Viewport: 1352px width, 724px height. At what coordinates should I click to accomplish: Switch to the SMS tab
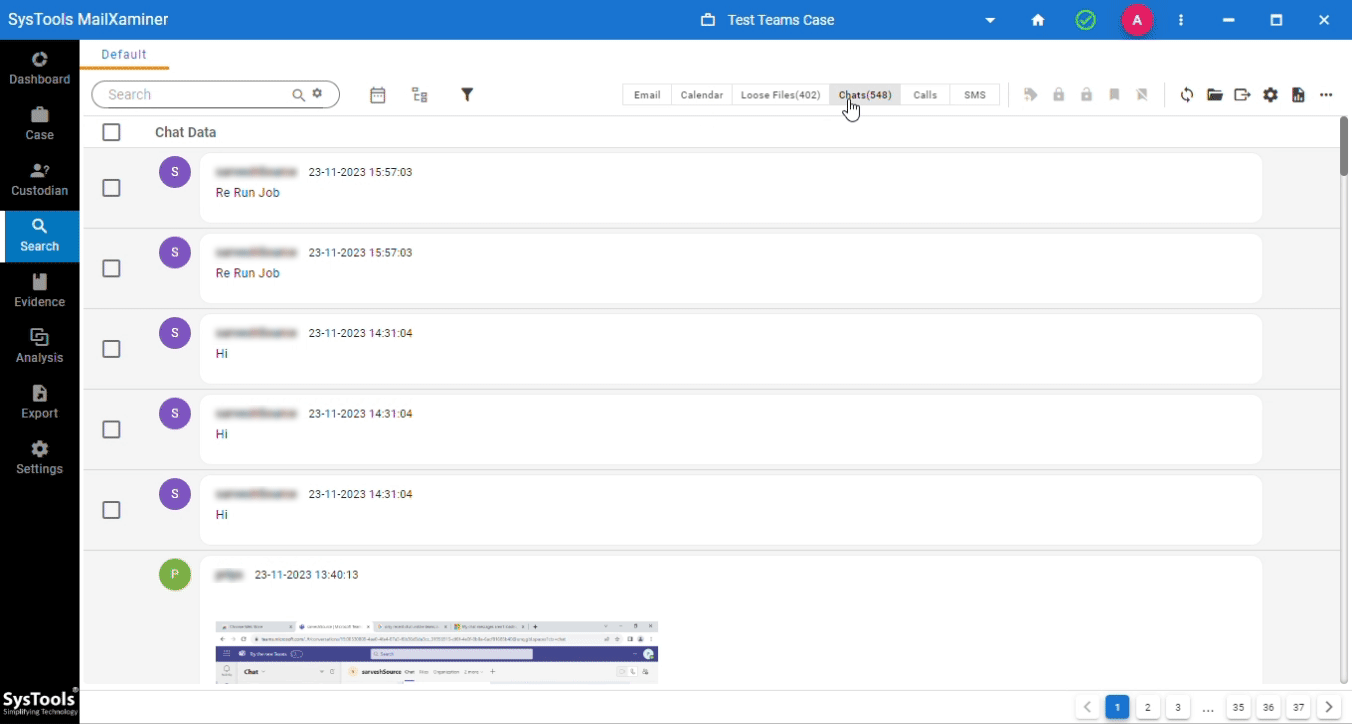975,95
